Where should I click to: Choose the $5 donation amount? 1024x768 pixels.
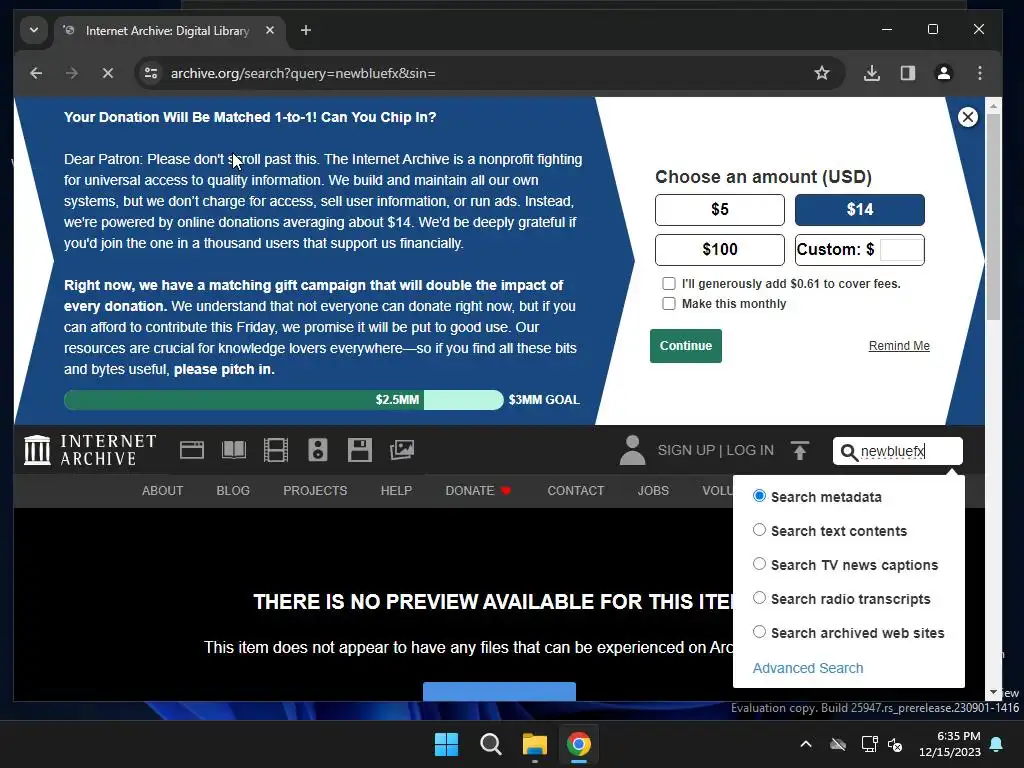coord(720,210)
